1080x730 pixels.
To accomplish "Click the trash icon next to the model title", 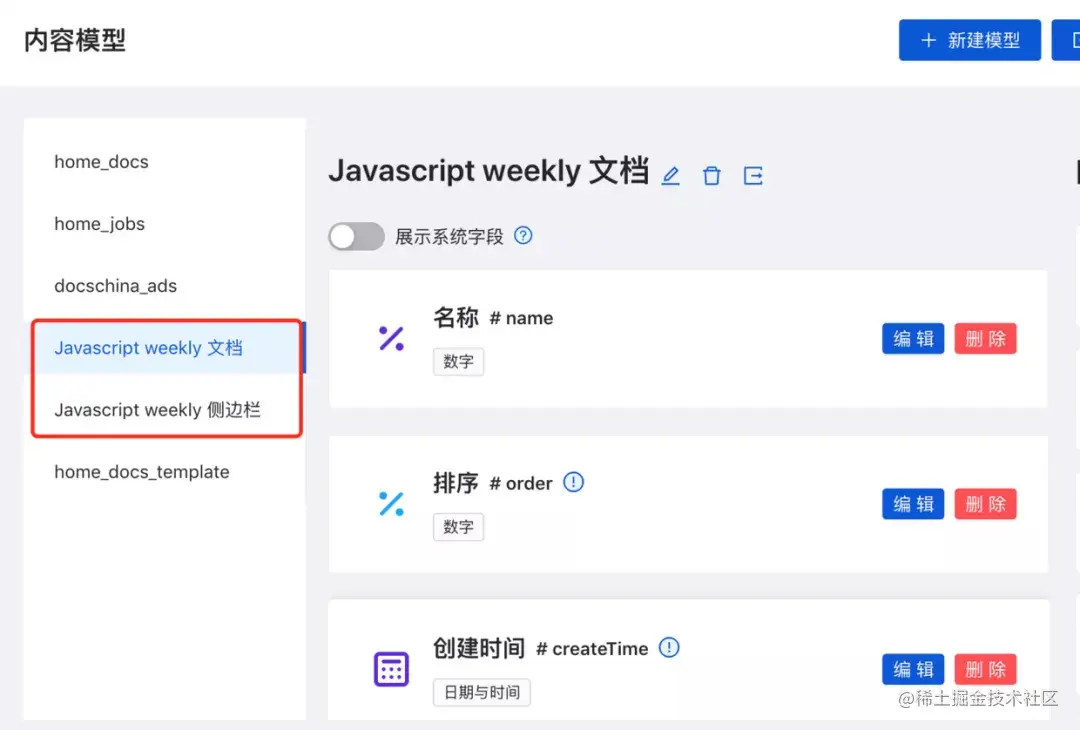I will [711, 175].
